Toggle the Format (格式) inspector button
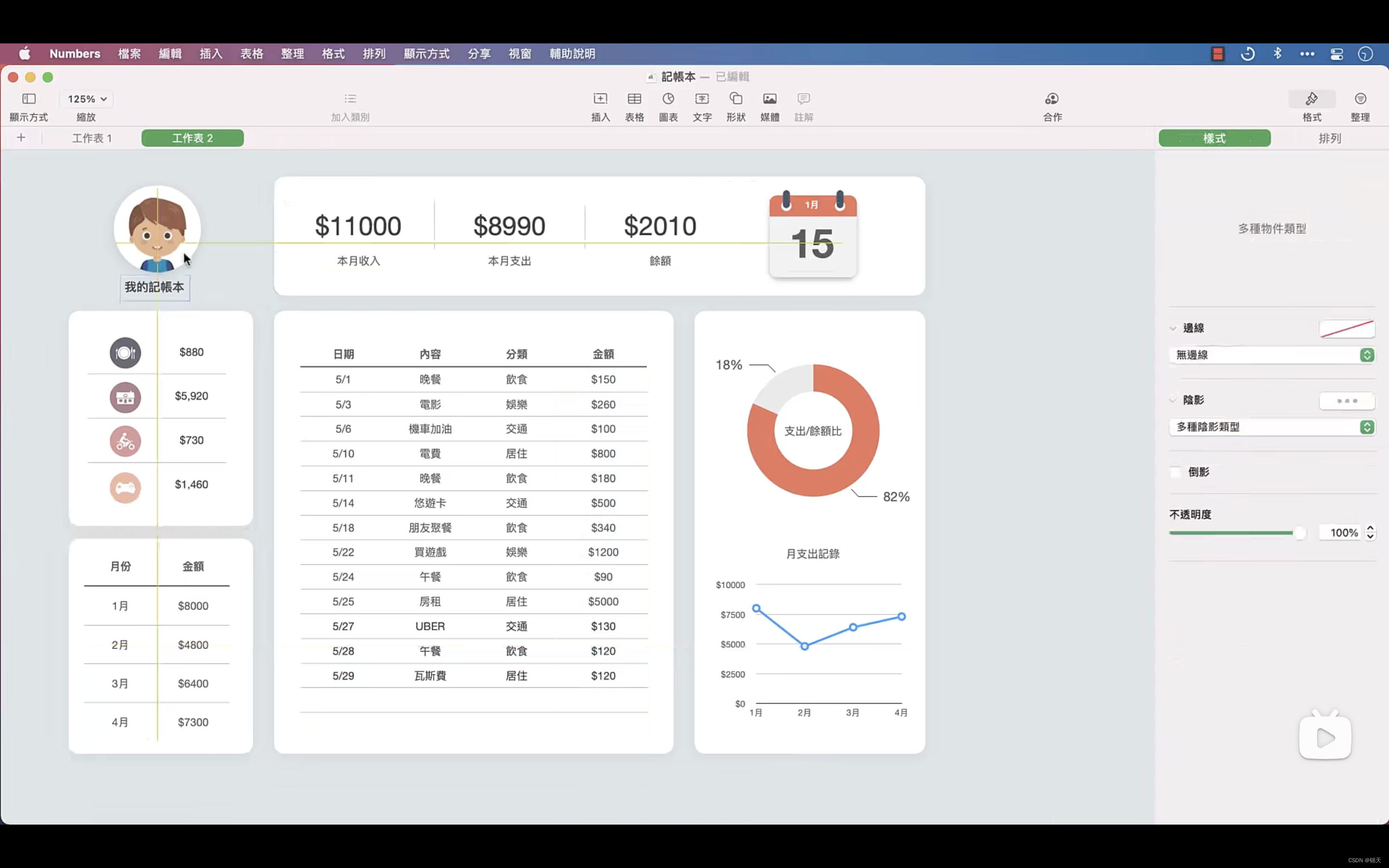 coord(1311,99)
